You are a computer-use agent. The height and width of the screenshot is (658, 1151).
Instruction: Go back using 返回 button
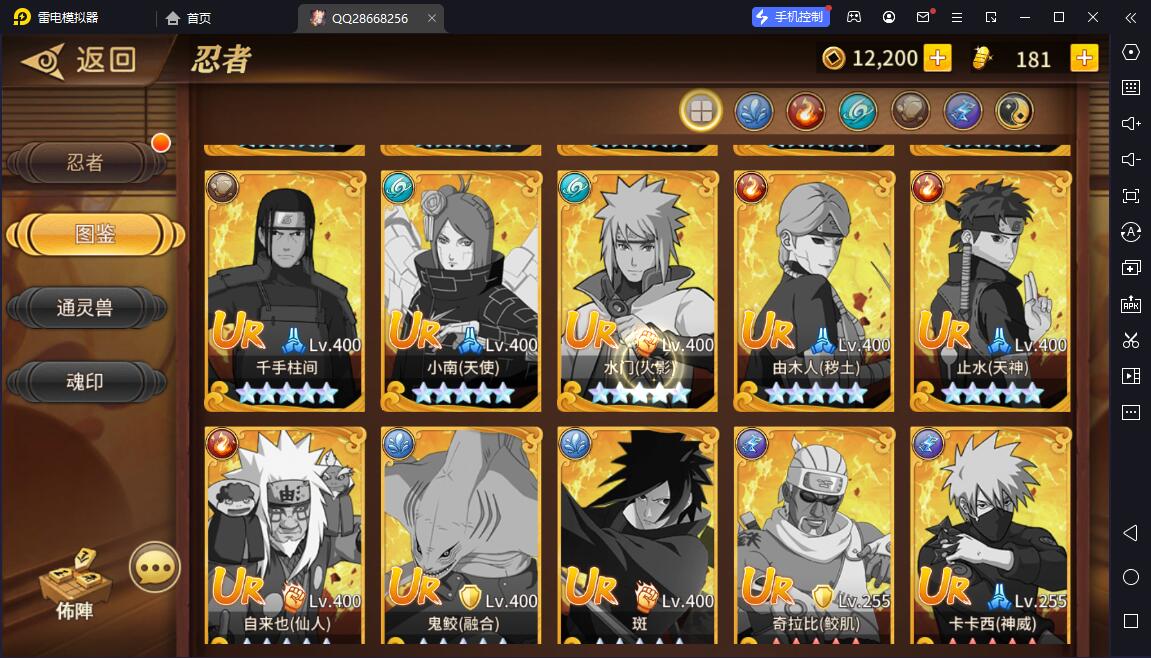[79, 59]
